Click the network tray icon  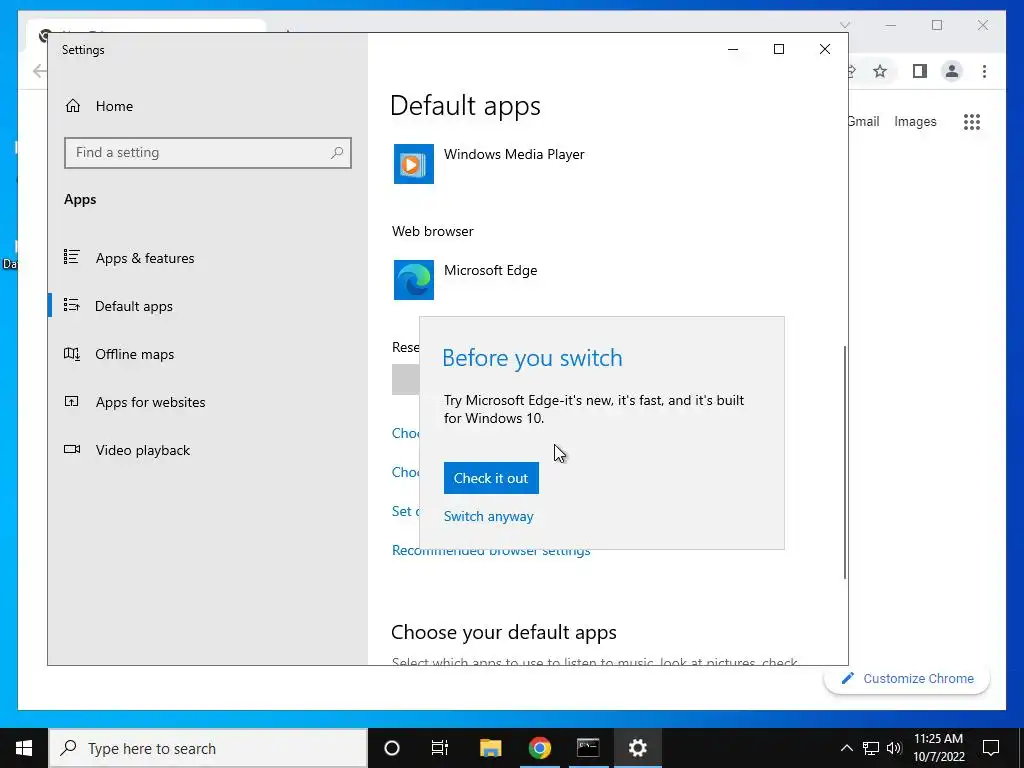pos(871,748)
